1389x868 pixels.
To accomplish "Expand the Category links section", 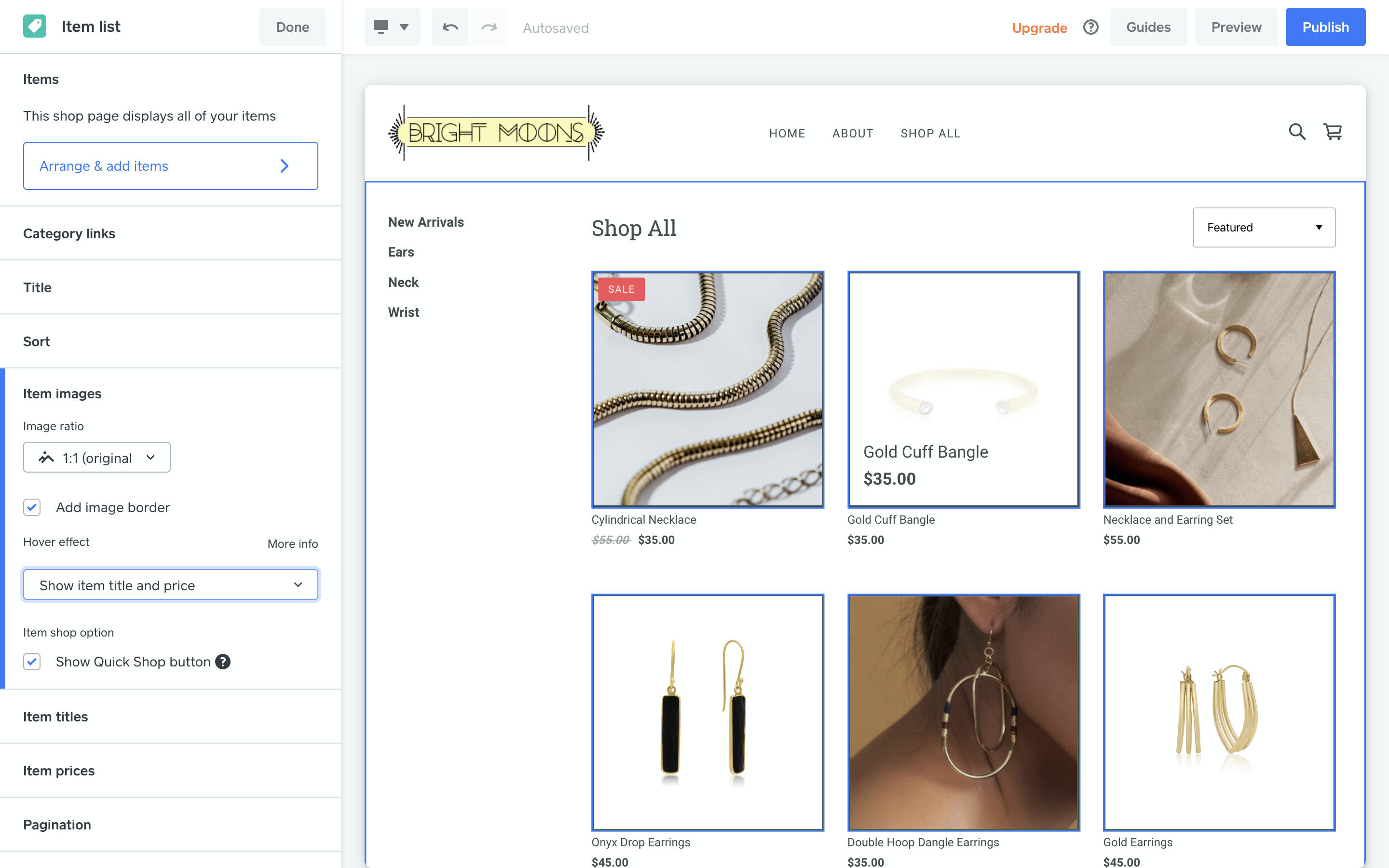I will pos(170,234).
